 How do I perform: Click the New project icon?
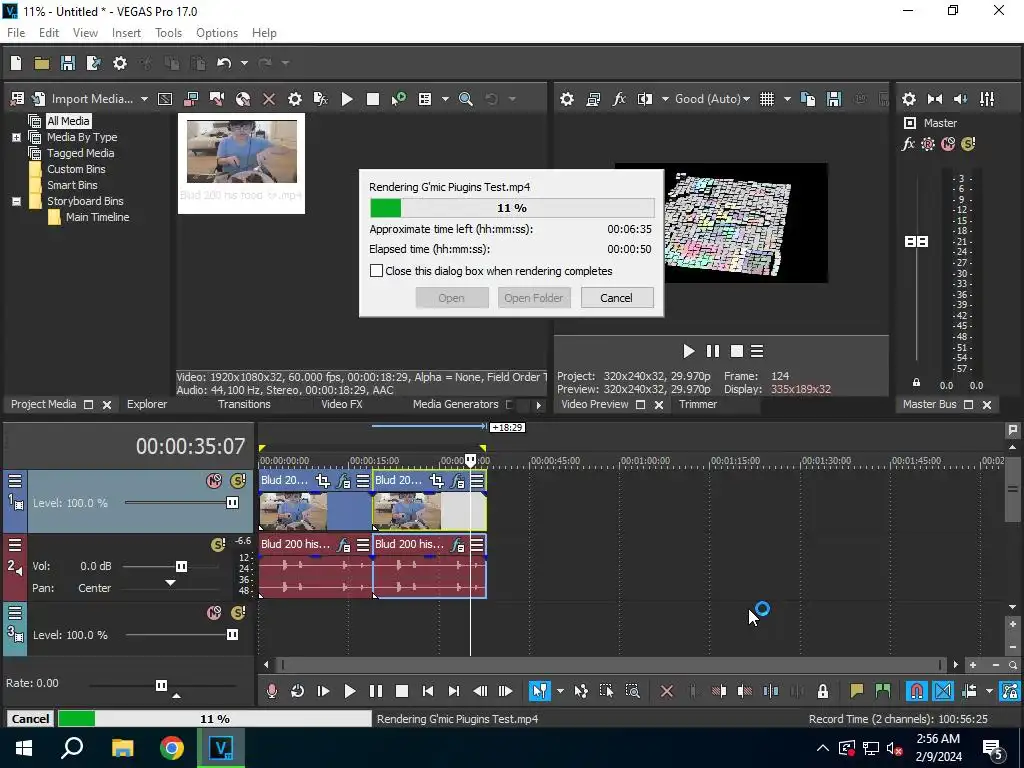pyautogui.click(x=16, y=63)
